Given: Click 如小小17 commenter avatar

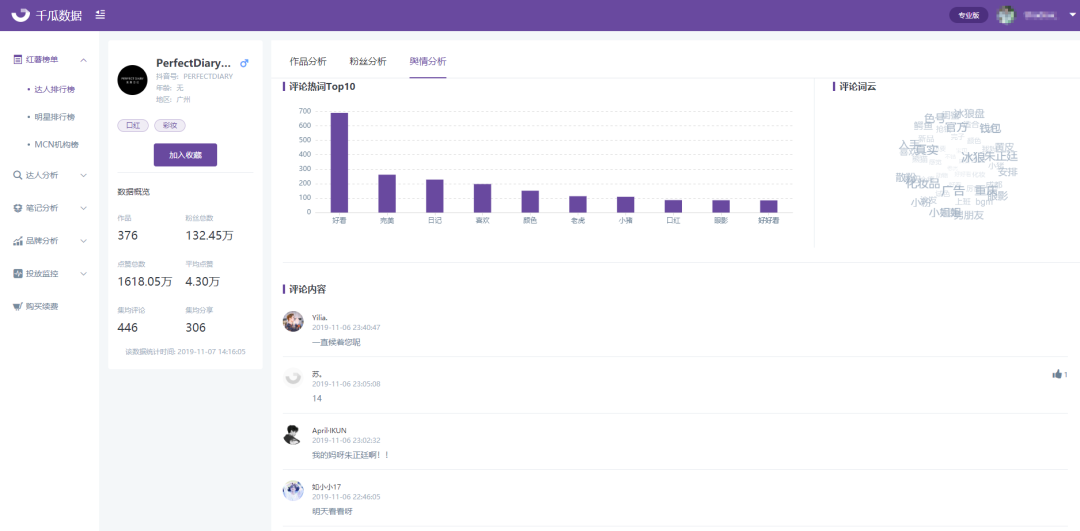Looking at the screenshot, I should tap(293, 490).
